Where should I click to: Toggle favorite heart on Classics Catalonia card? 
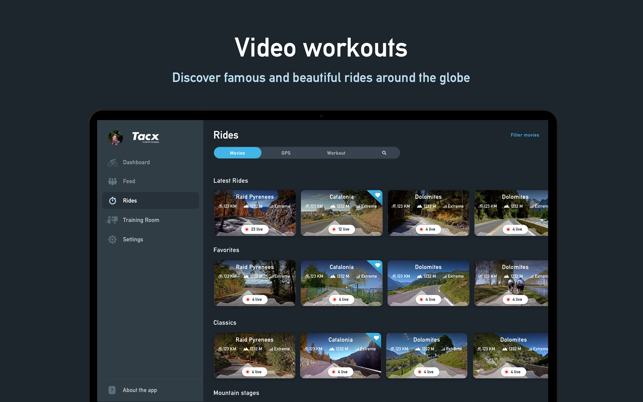tap(376, 338)
